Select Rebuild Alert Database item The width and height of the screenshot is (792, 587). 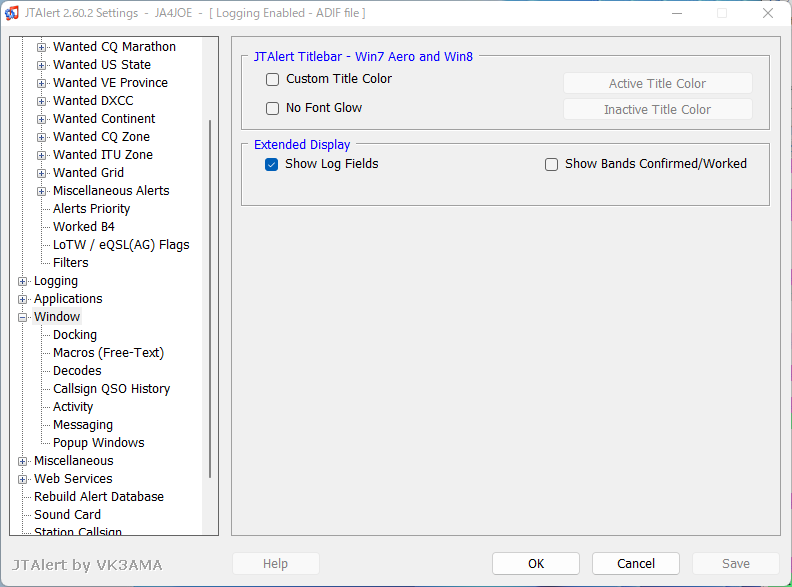99,497
